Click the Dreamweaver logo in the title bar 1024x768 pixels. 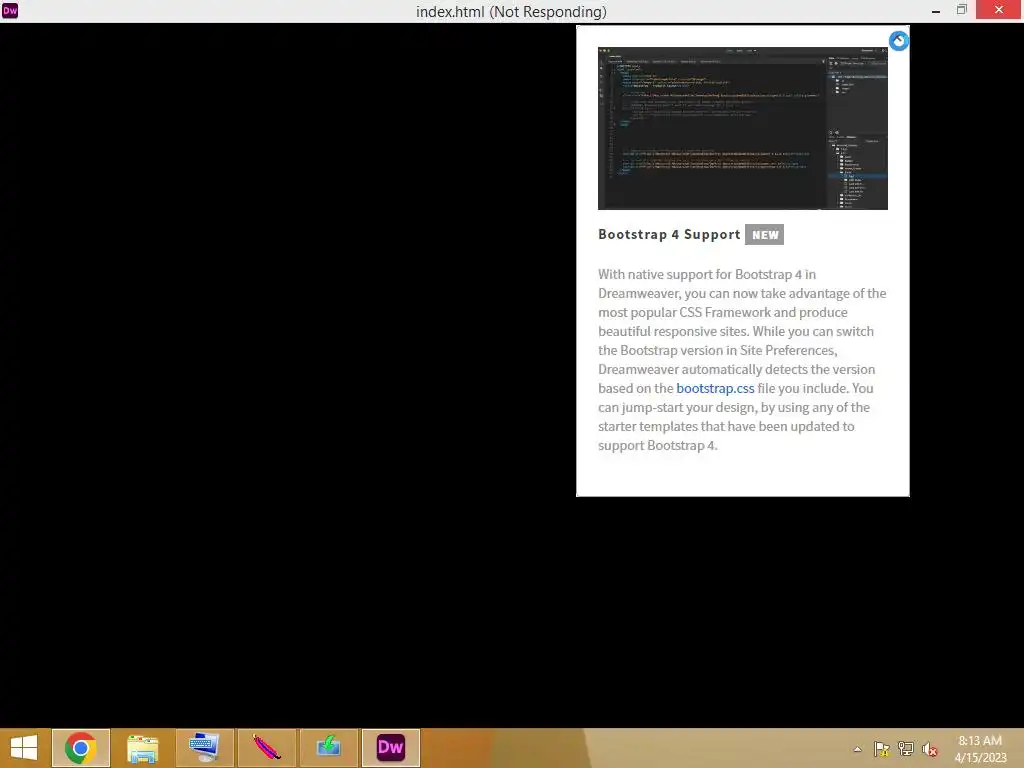coord(10,10)
